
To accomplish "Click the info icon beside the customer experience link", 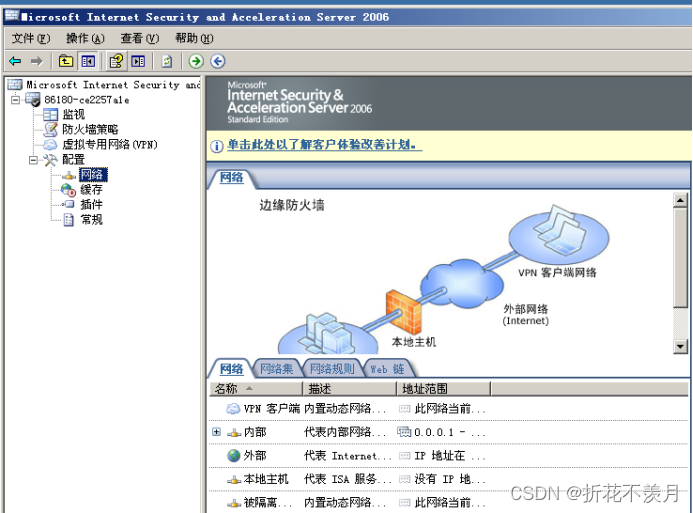I will (216, 146).
